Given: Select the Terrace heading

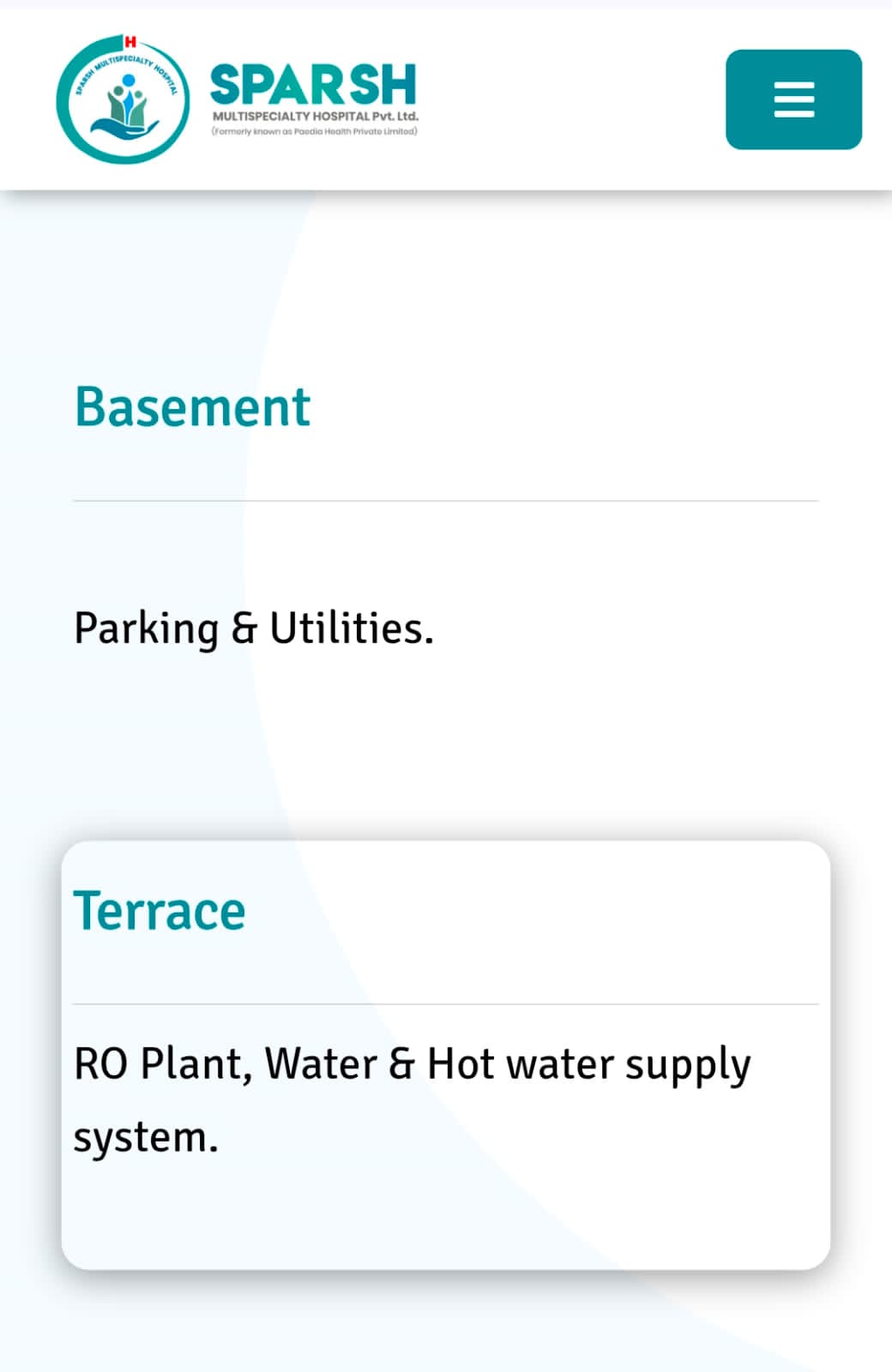Looking at the screenshot, I should (x=160, y=911).
